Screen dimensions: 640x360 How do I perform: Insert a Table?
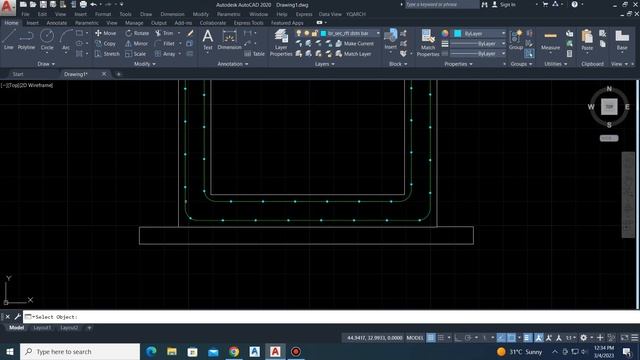(255, 53)
